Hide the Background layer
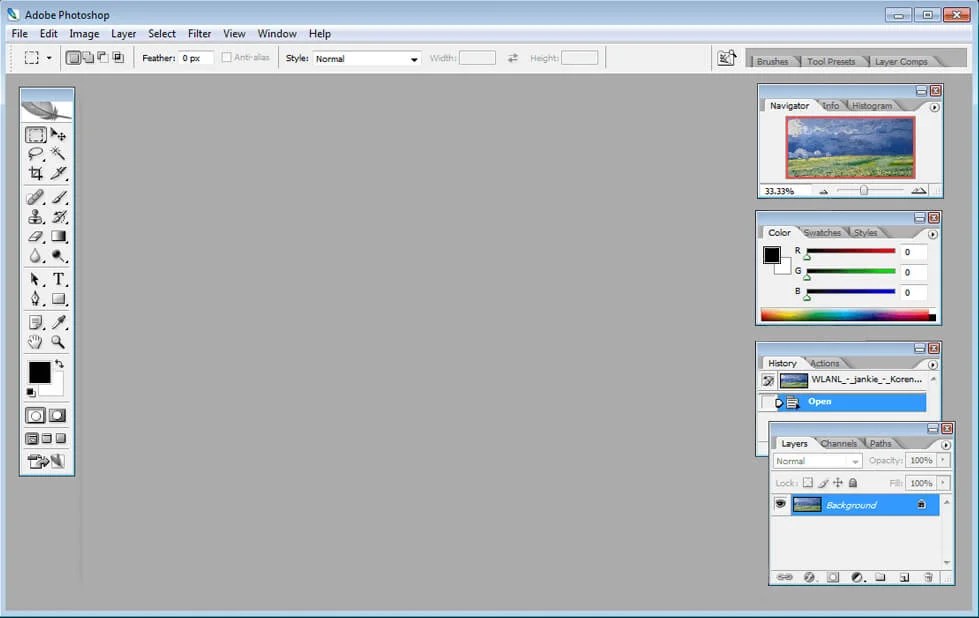The height and width of the screenshot is (618, 979). 781,504
